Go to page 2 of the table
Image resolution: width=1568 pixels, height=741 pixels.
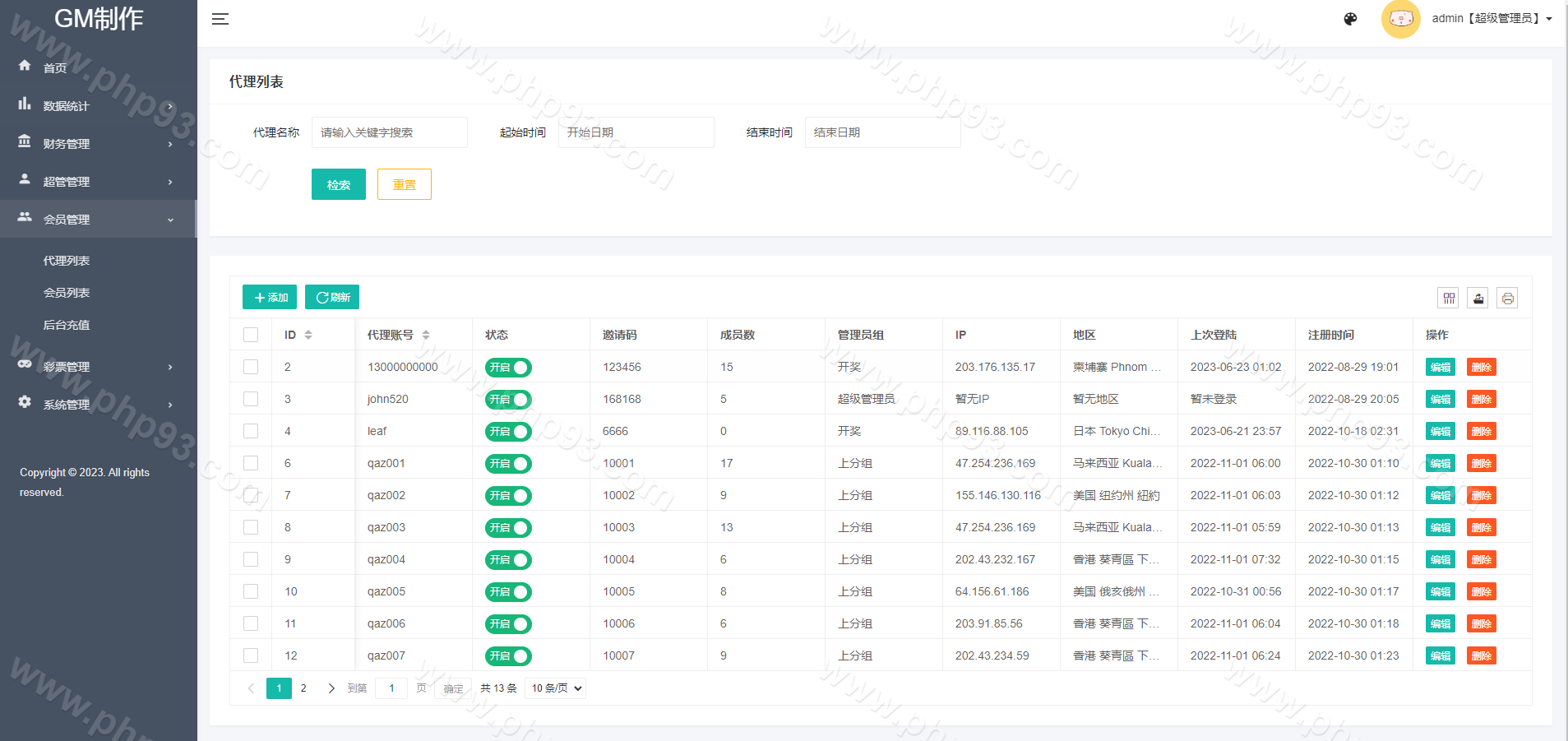click(303, 688)
